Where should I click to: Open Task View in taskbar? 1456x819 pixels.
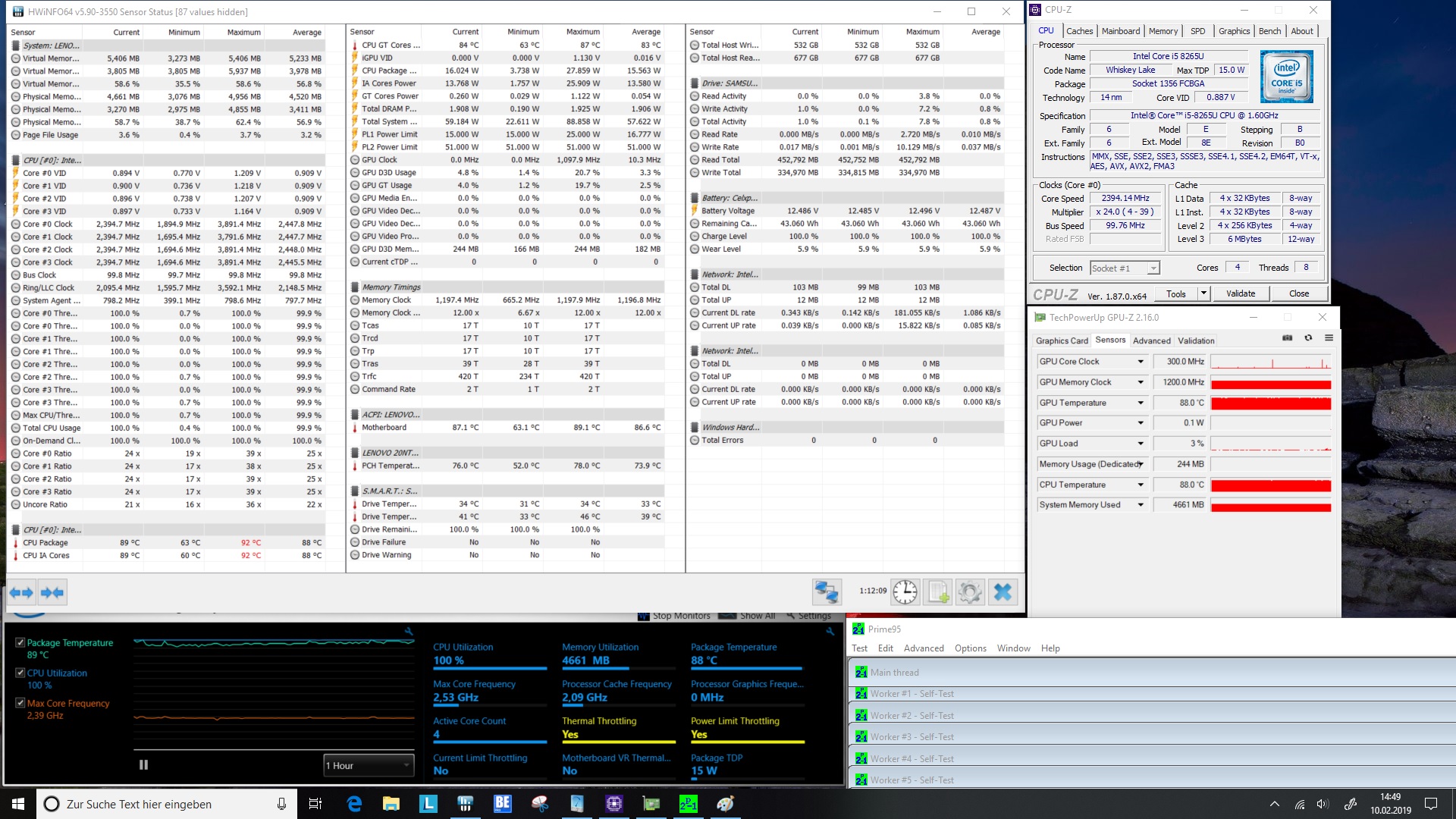(x=315, y=804)
